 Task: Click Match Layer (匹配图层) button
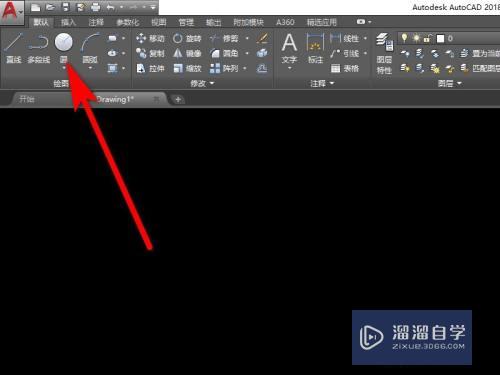click(480, 68)
